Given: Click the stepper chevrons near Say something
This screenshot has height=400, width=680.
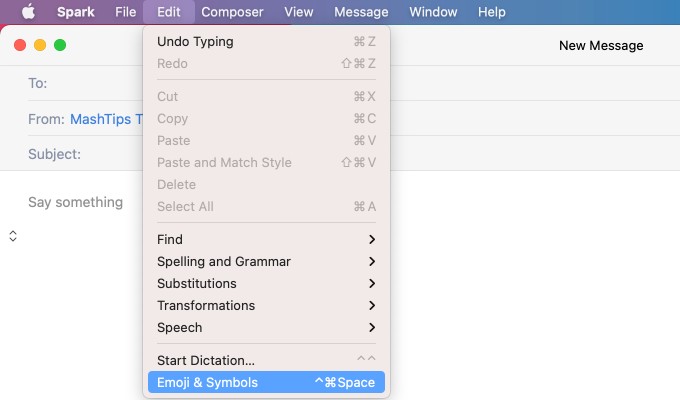Looking at the screenshot, I should click(13, 236).
